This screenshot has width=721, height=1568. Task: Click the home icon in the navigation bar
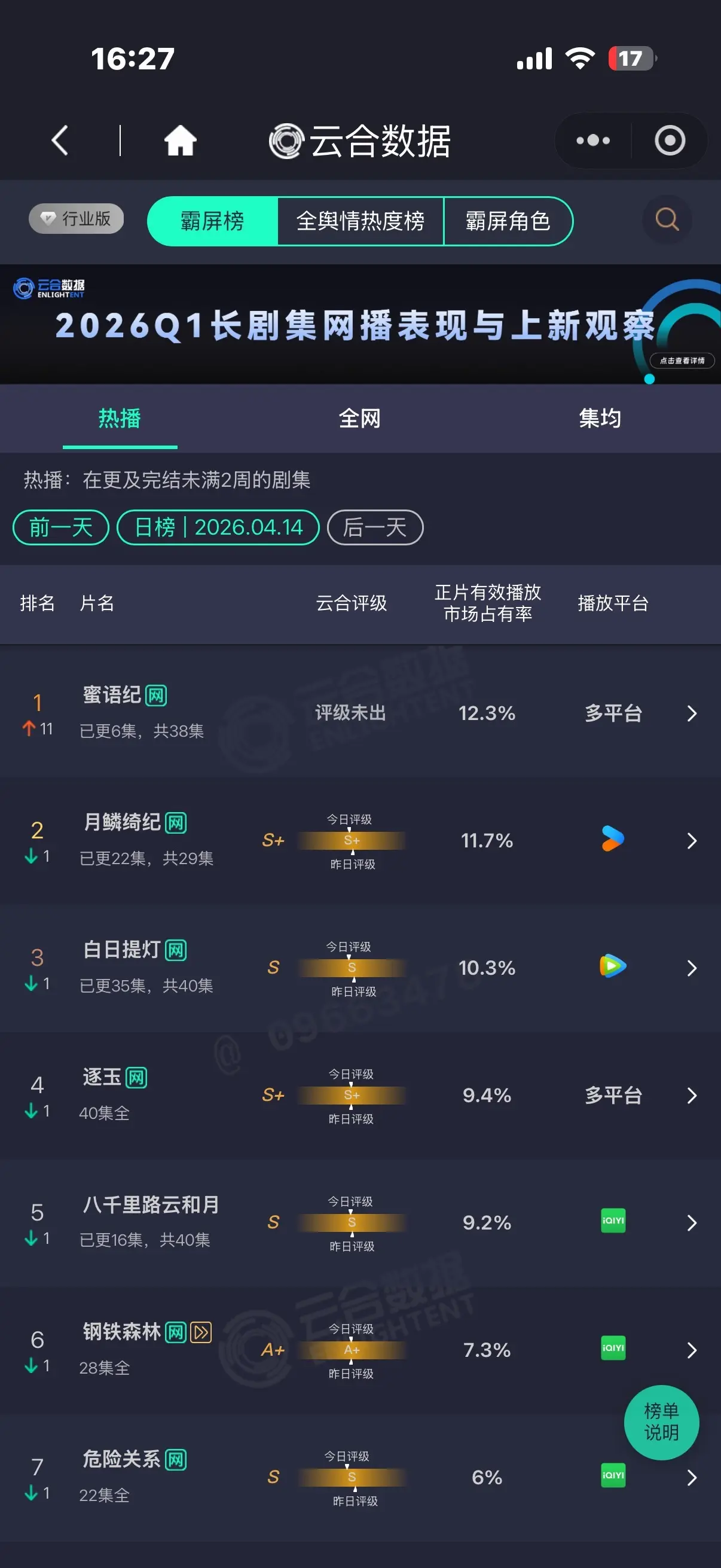179,141
